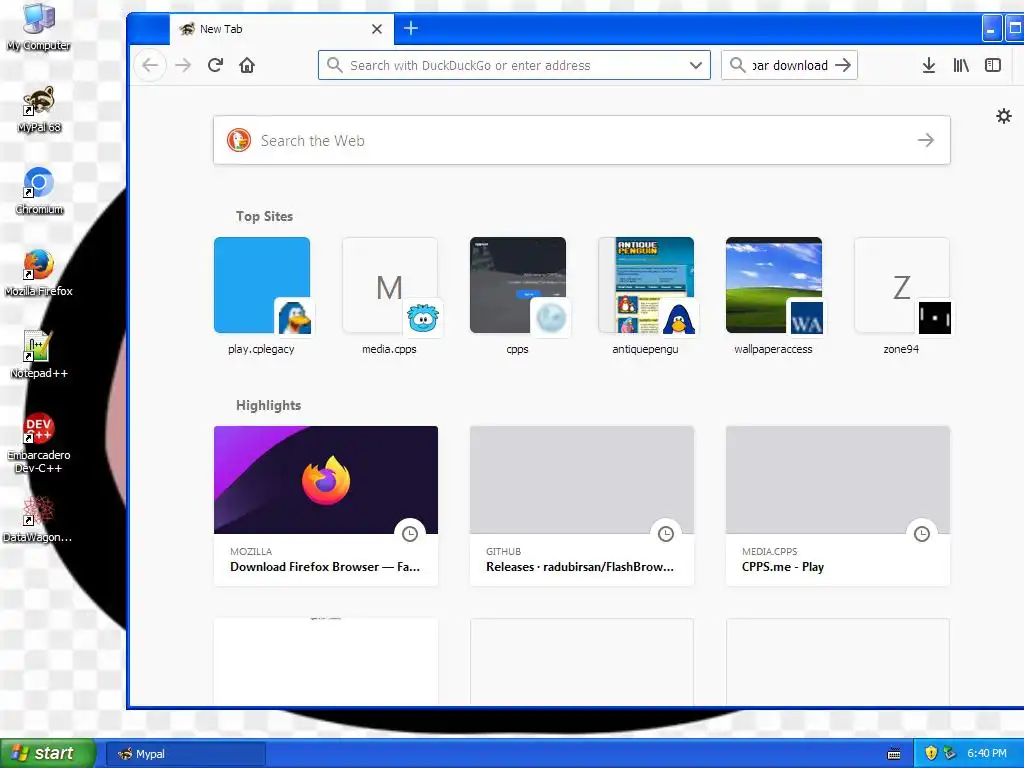Screen dimensions: 1024x768
Task: Click the DuckDuckGo logo in search box
Action: tap(239, 140)
